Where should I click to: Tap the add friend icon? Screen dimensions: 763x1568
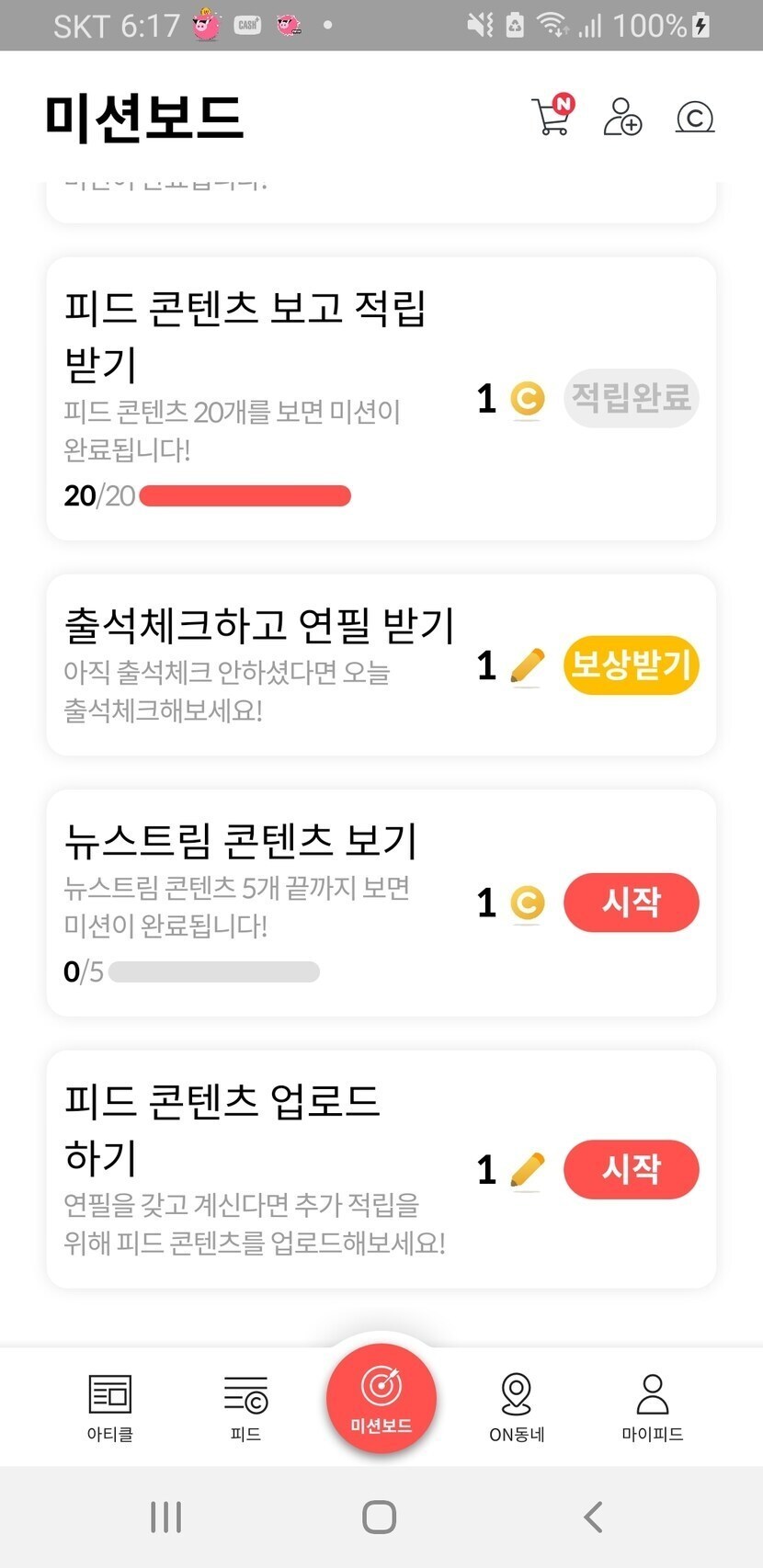pyautogui.click(x=622, y=117)
